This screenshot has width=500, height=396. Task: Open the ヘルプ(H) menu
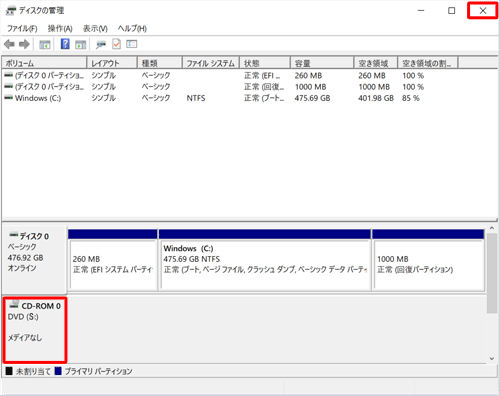(132, 29)
